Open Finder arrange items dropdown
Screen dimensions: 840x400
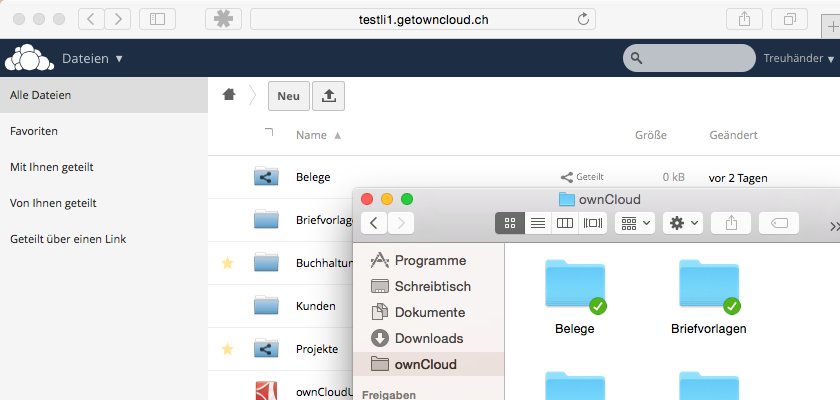point(635,223)
